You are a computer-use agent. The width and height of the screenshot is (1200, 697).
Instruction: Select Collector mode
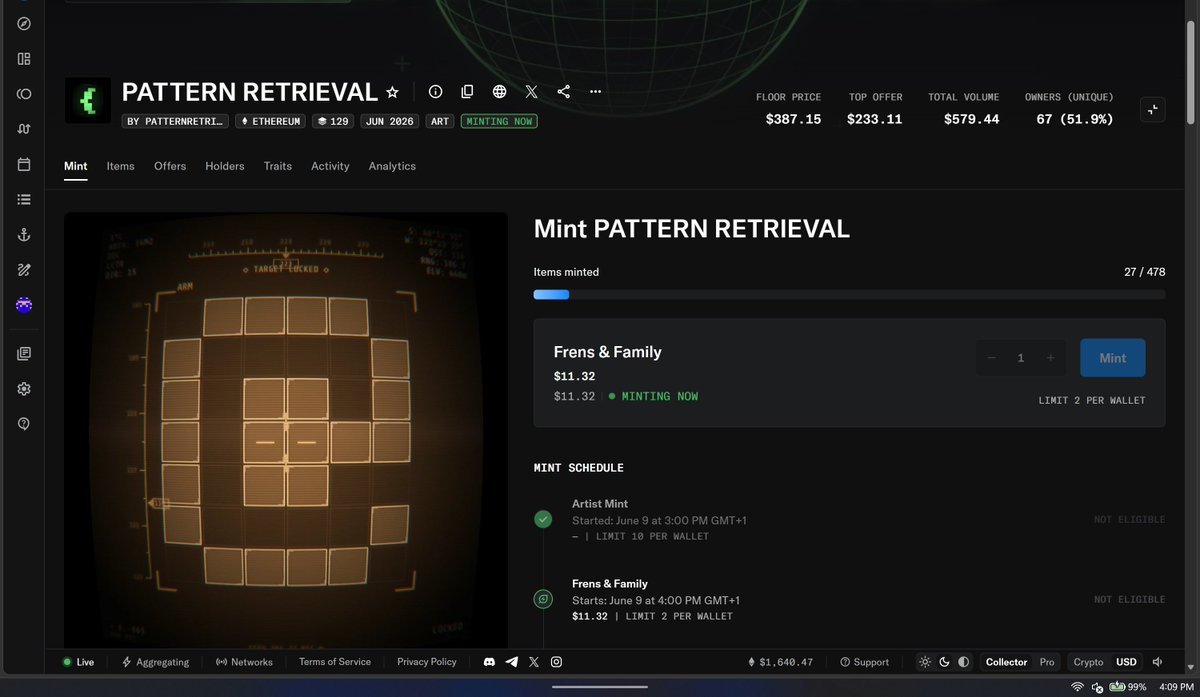pyautogui.click(x=1006, y=662)
